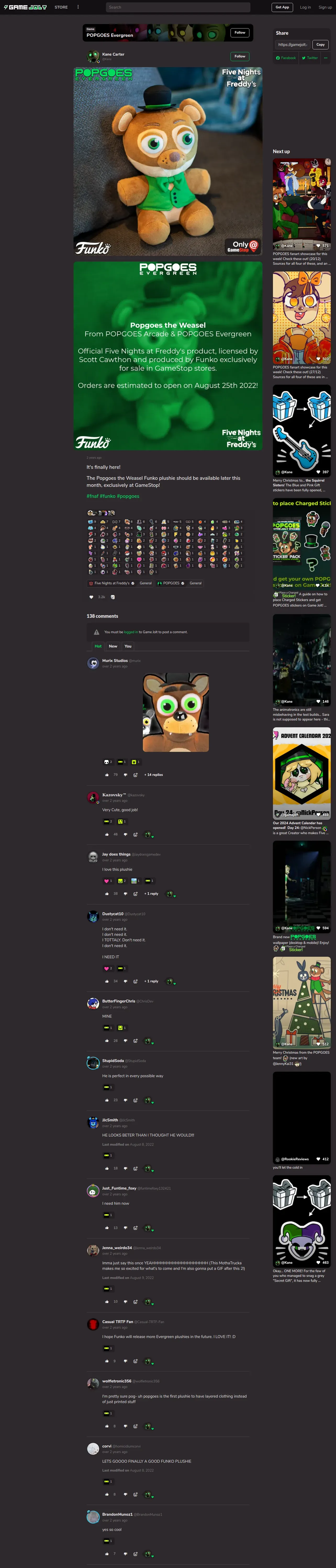Open StupidSoda's profile avatar
This screenshot has width=336, height=1568.
pyautogui.click(x=93, y=1063)
